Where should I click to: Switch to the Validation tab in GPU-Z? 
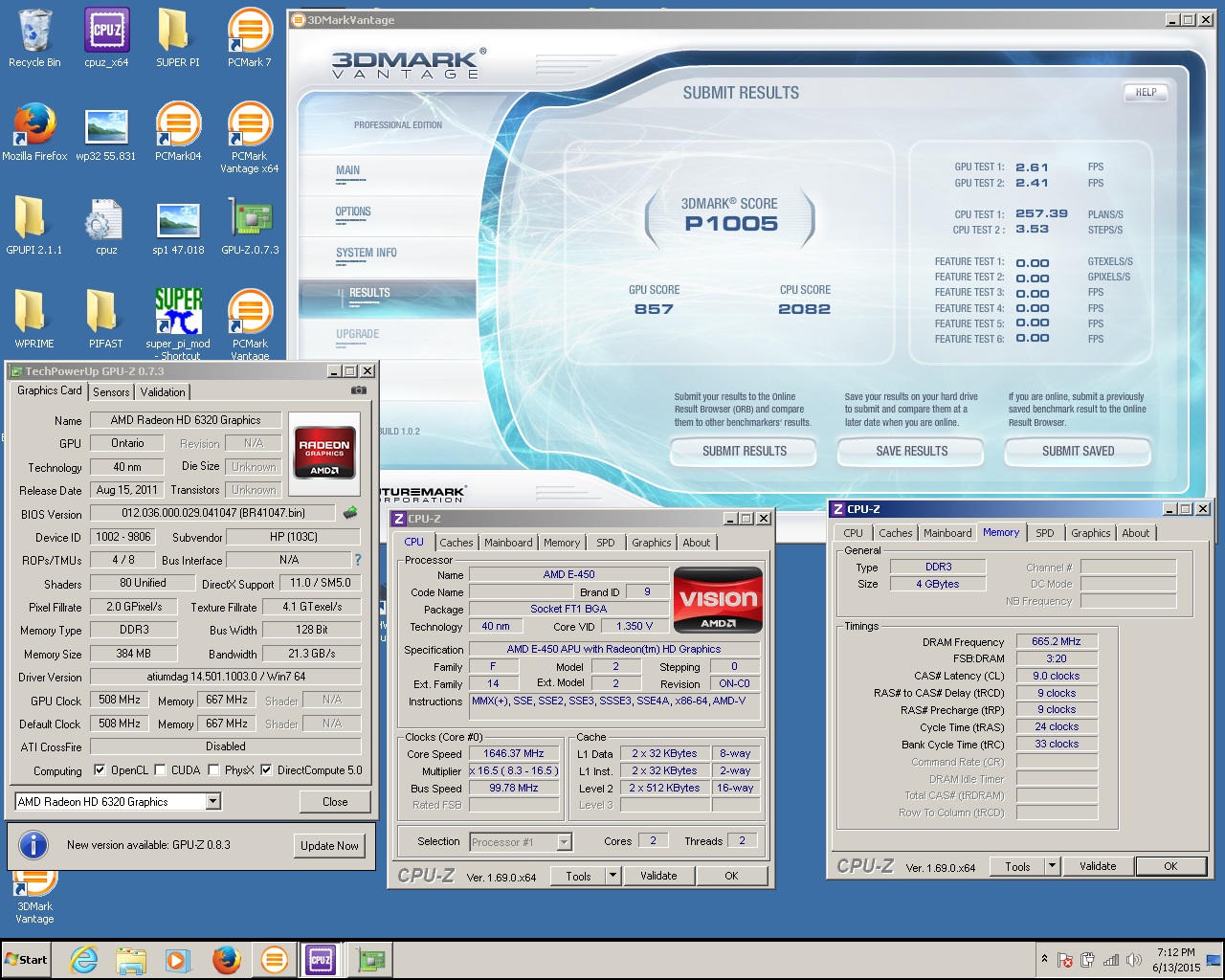pos(163,392)
